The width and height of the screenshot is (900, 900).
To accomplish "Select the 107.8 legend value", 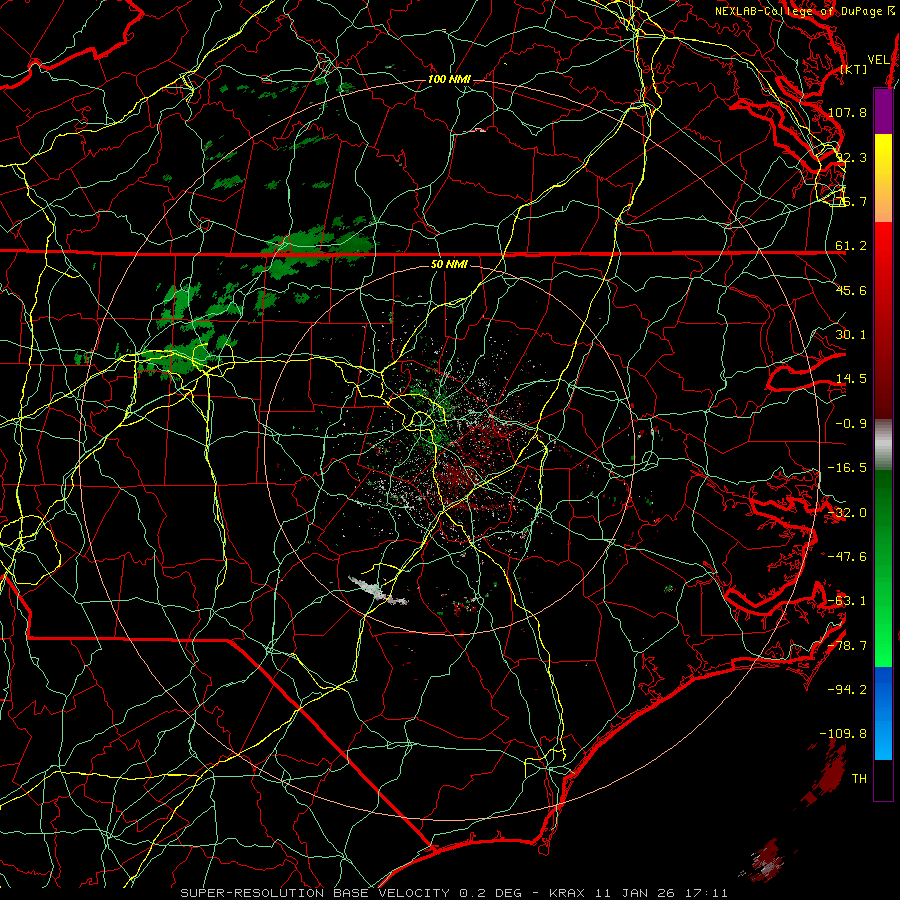I will coord(847,112).
